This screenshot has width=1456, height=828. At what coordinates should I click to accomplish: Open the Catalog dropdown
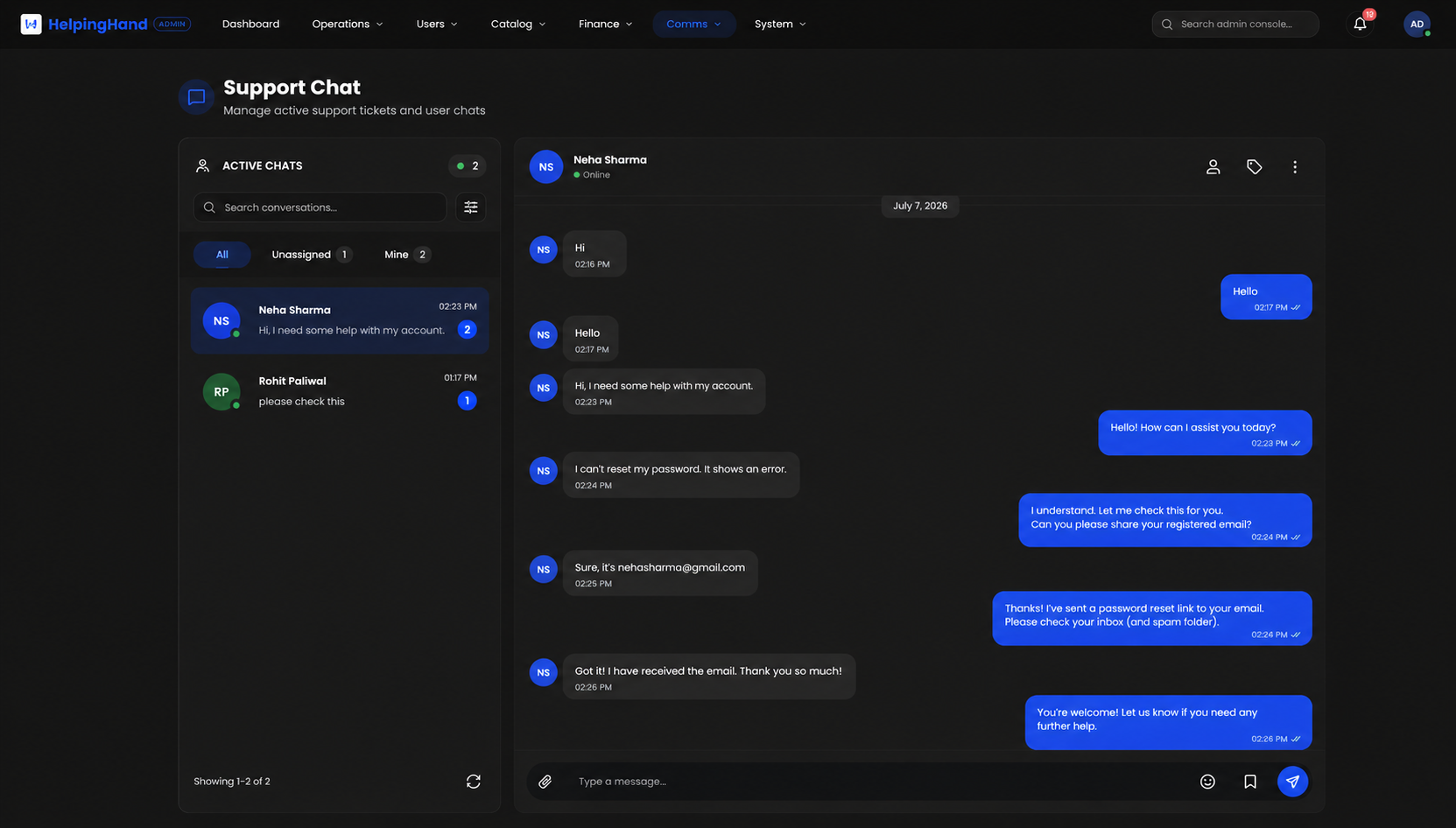(518, 25)
